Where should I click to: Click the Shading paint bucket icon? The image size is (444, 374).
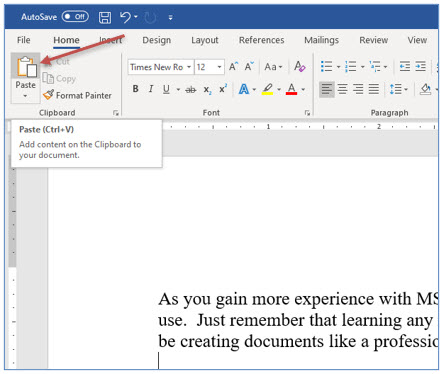click(425, 89)
